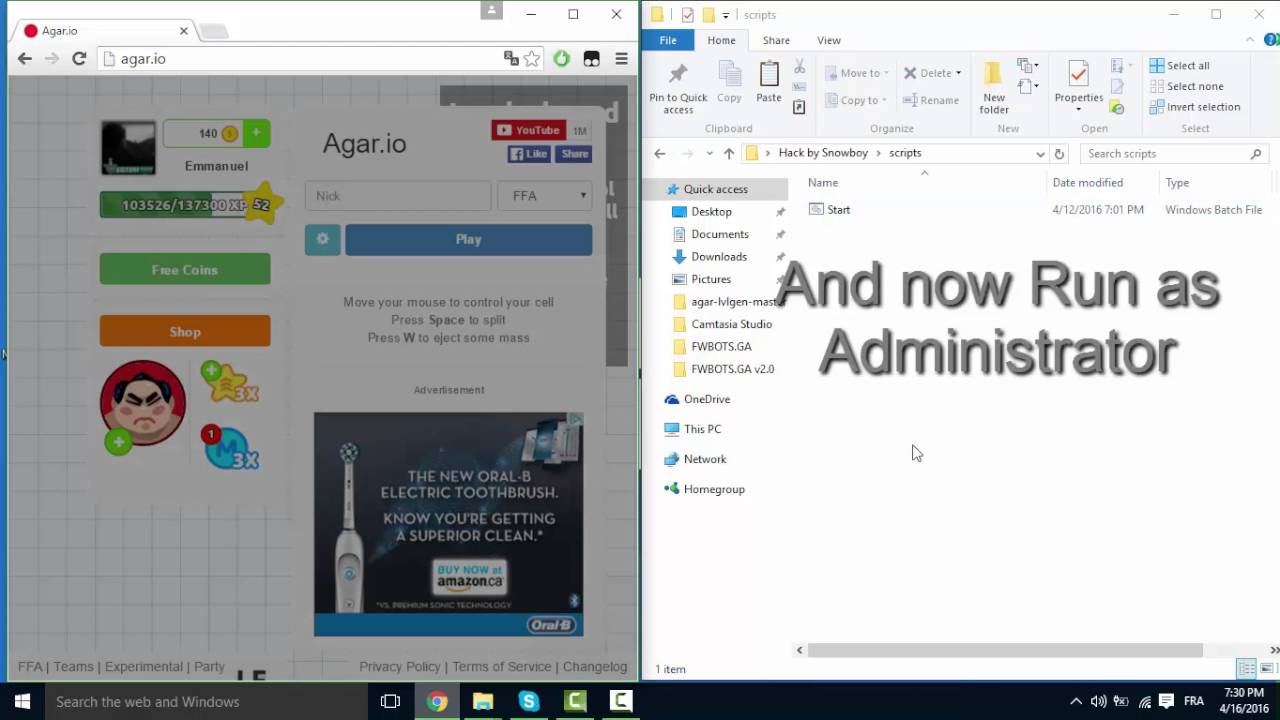Image resolution: width=1280 pixels, height=720 pixels.
Task: Switch to the View ribbon tab
Action: click(829, 40)
